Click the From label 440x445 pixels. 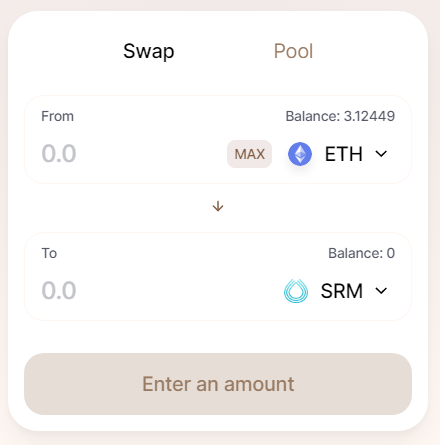[x=57, y=116]
